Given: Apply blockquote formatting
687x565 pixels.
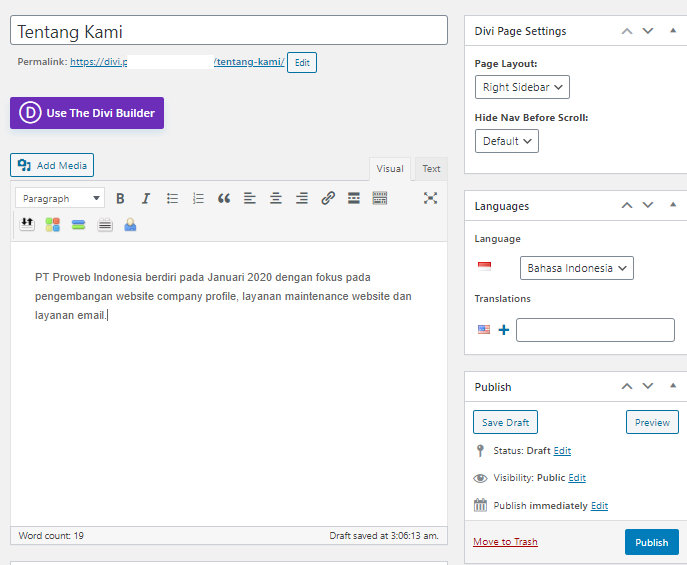Looking at the screenshot, I should (224, 198).
